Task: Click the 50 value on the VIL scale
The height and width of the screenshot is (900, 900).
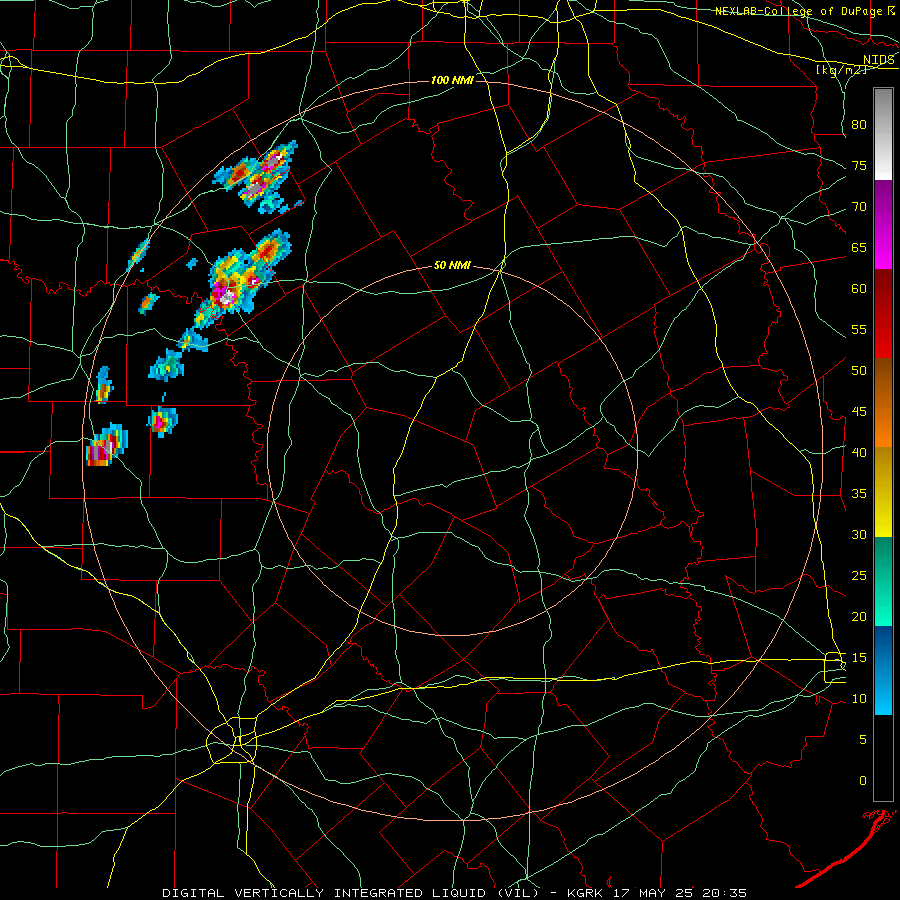Action: 859,371
